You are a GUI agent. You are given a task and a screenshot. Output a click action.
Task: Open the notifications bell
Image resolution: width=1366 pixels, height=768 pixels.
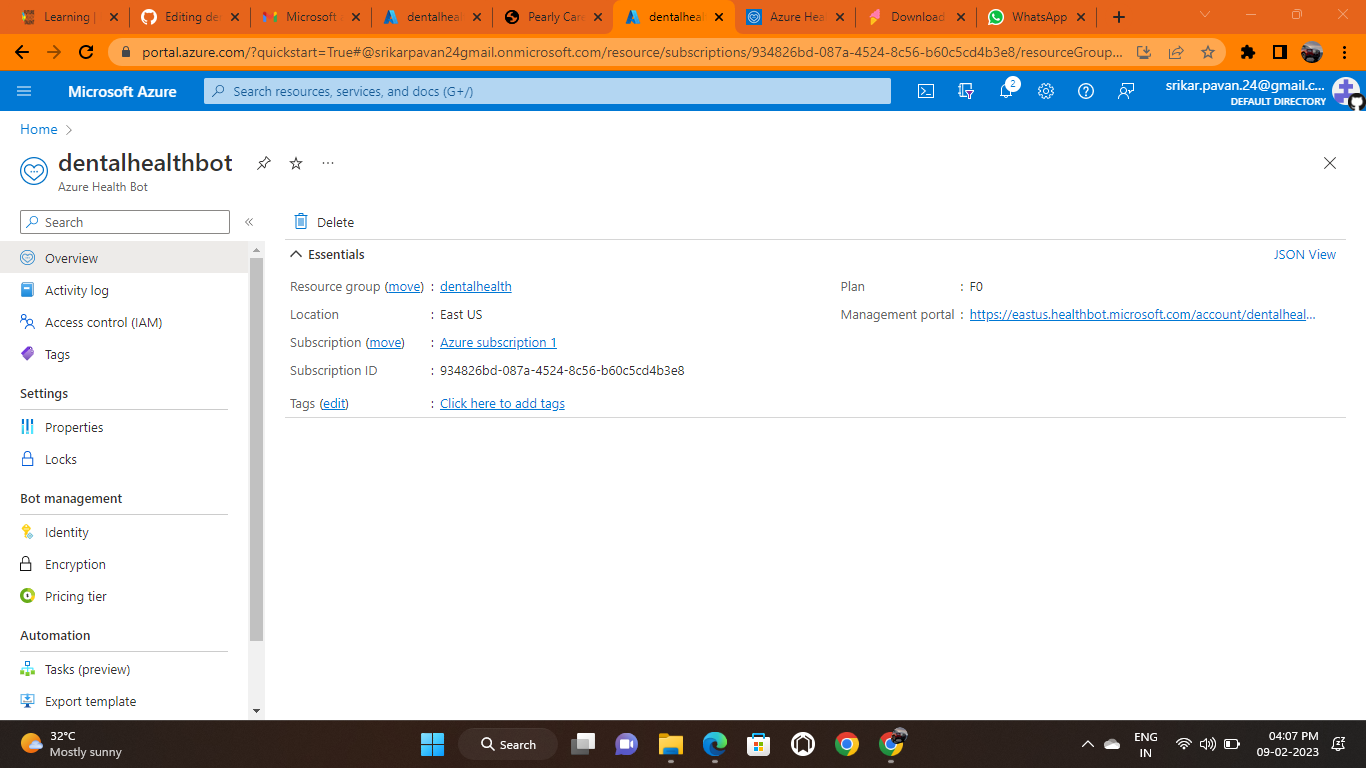point(1006,91)
